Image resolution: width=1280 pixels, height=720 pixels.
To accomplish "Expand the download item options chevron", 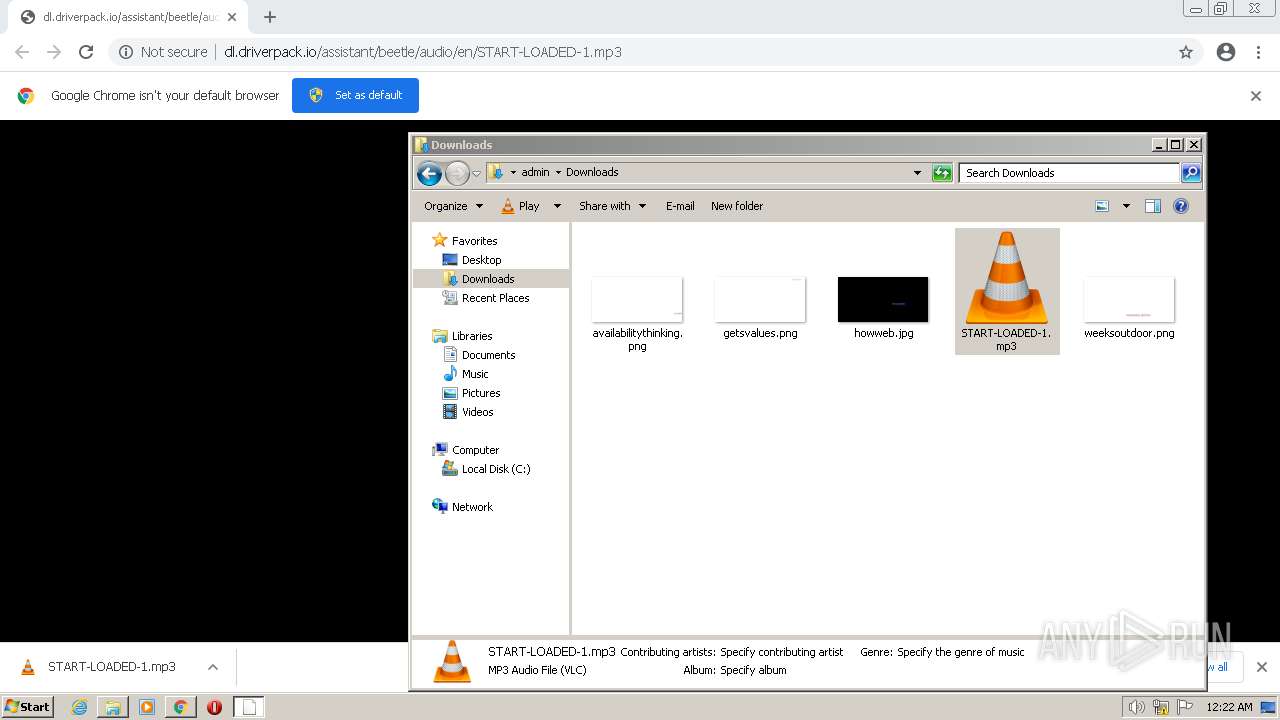I will coord(213,667).
